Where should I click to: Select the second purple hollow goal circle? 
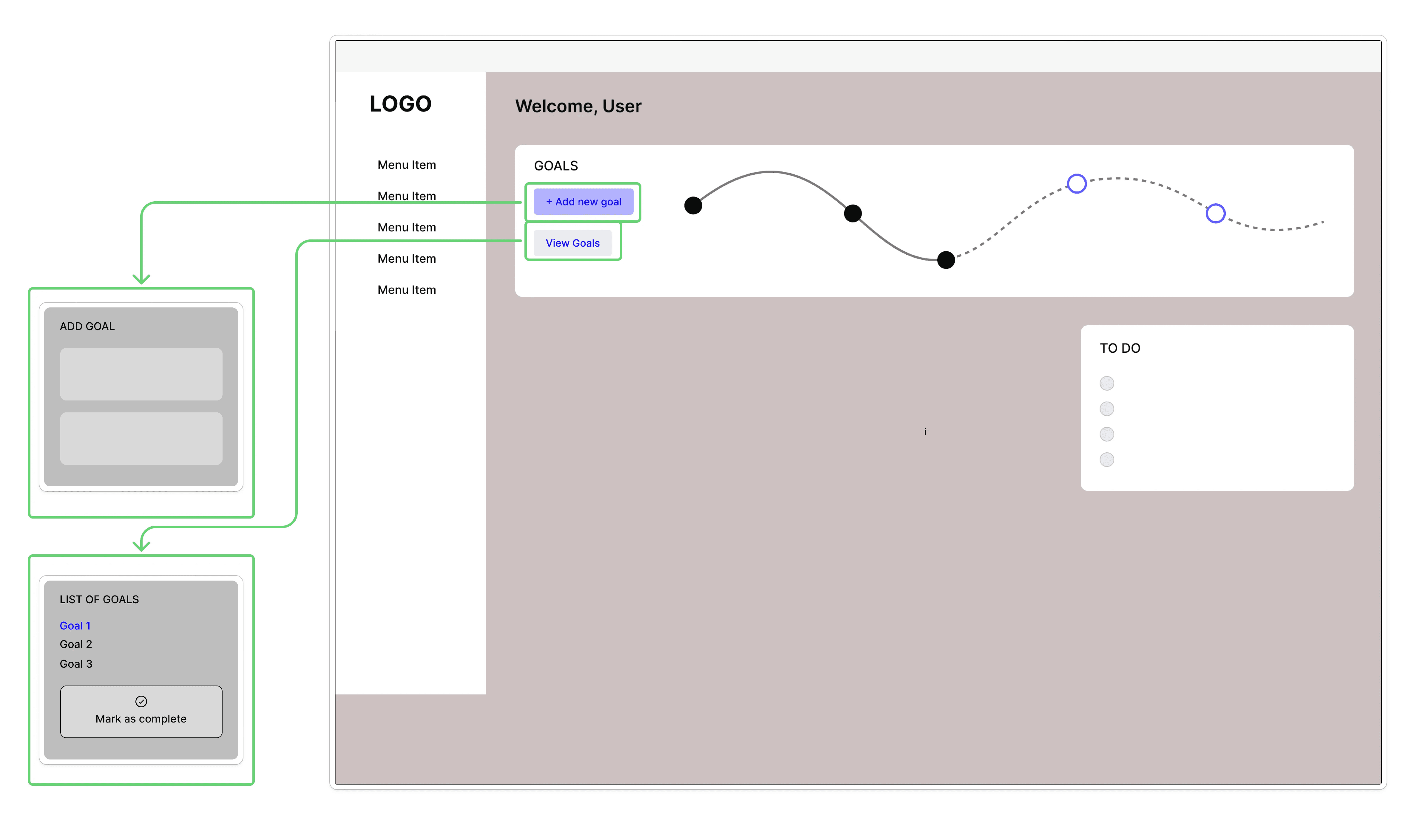[x=1215, y=214]
